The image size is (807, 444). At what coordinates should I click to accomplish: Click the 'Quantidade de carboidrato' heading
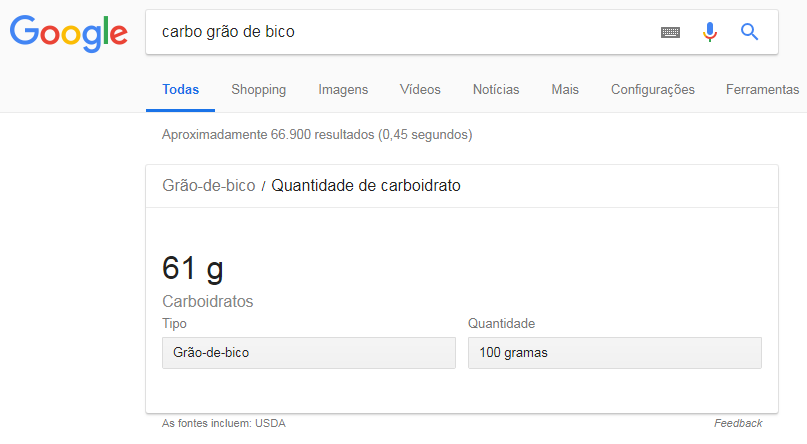(366, 185)
